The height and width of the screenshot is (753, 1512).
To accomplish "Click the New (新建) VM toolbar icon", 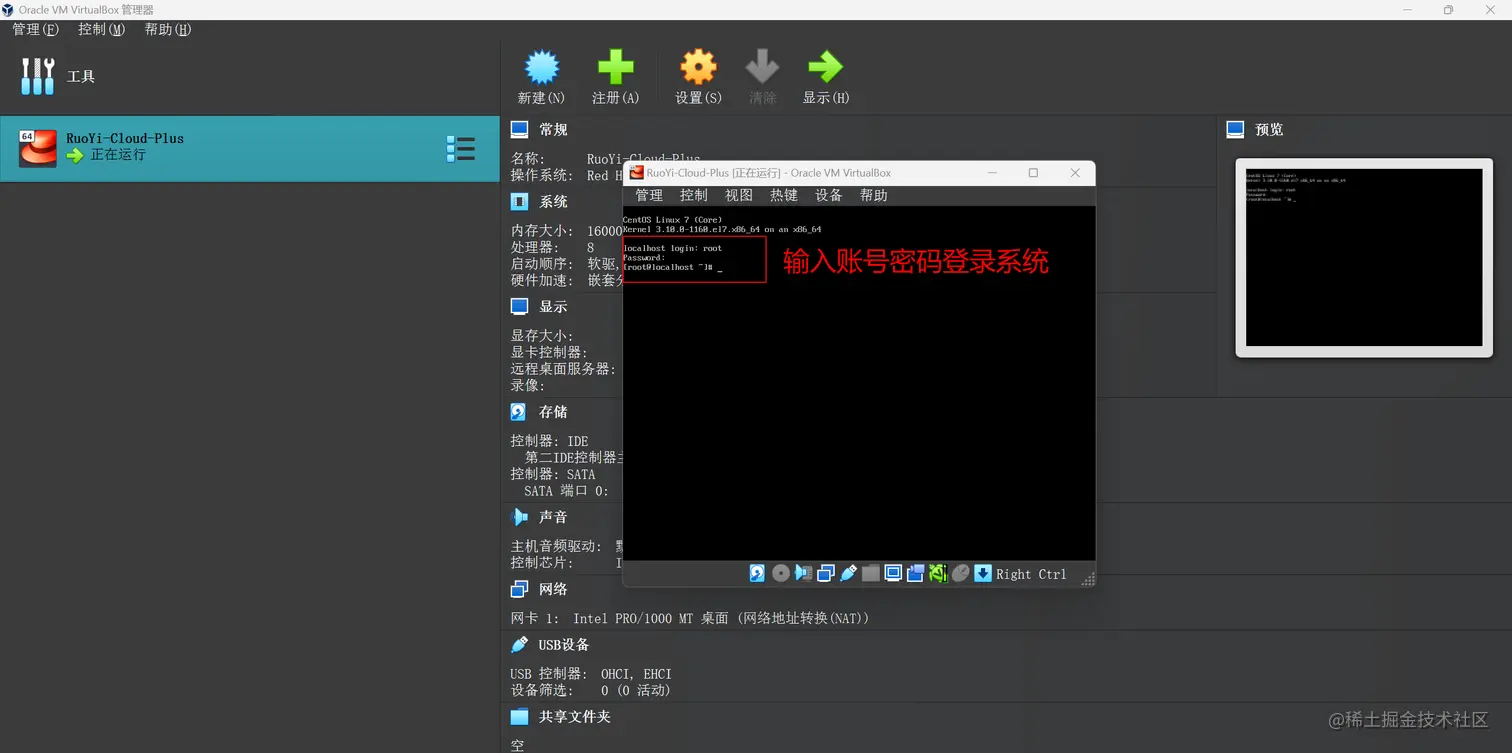I will [x=541, y=67].
